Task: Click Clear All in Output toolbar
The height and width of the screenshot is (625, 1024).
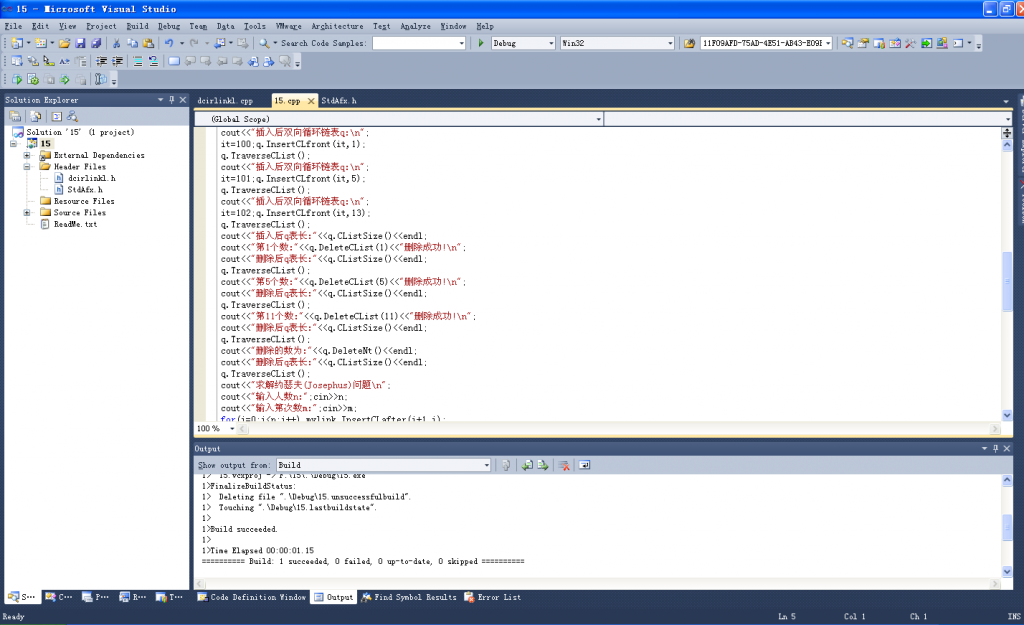Action: [x=564, y=465]
